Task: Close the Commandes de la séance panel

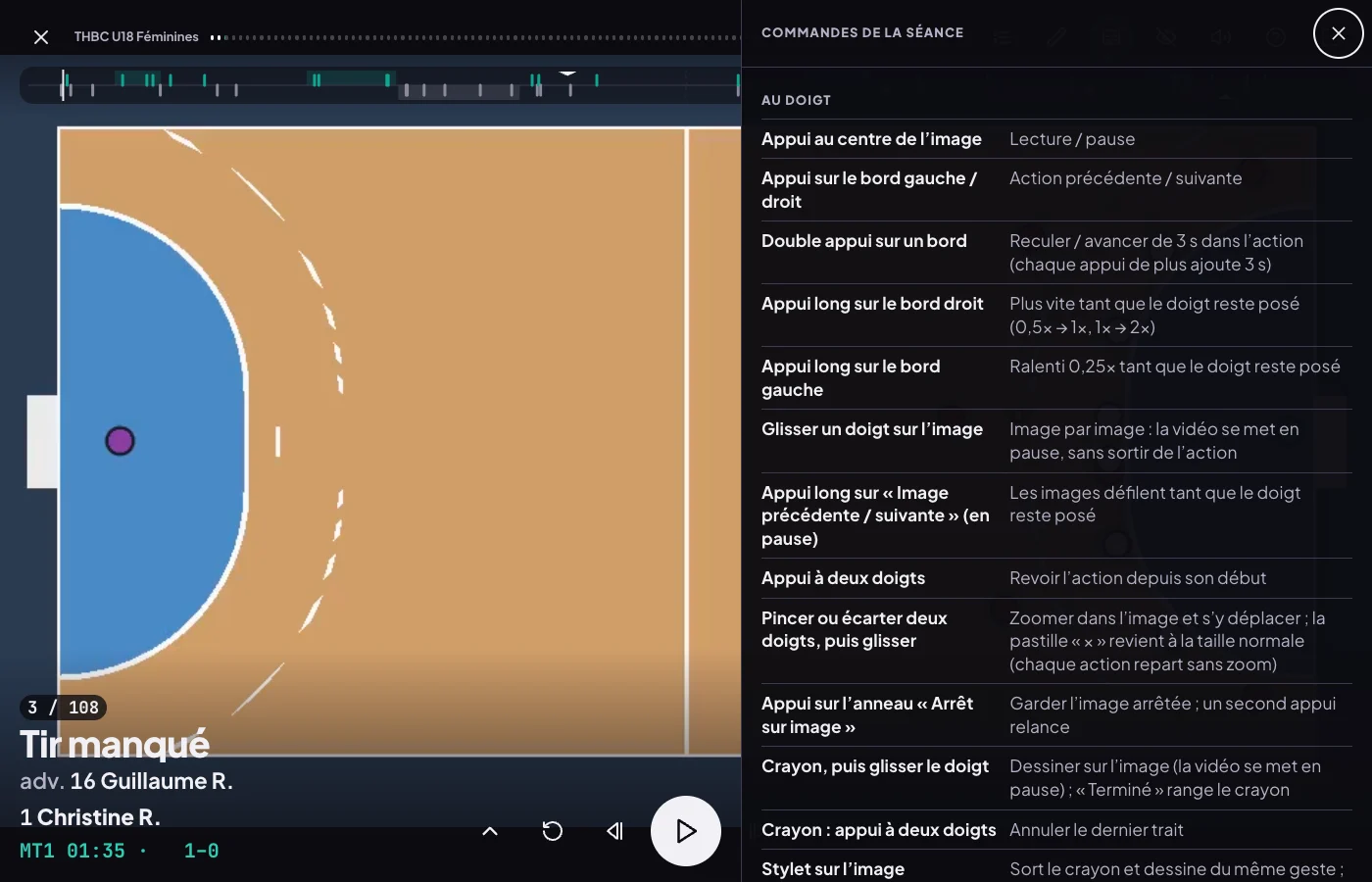Action: coord(1338,33)
